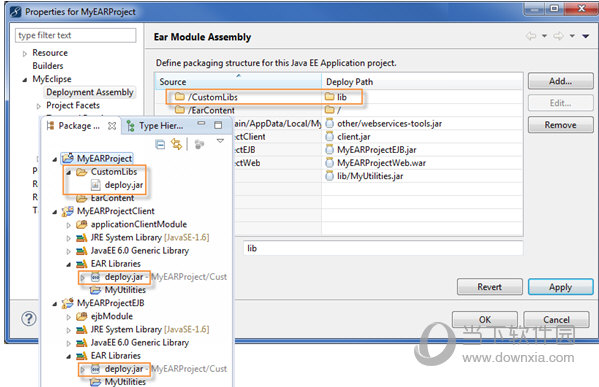Click the Remove button

point(560,125)
